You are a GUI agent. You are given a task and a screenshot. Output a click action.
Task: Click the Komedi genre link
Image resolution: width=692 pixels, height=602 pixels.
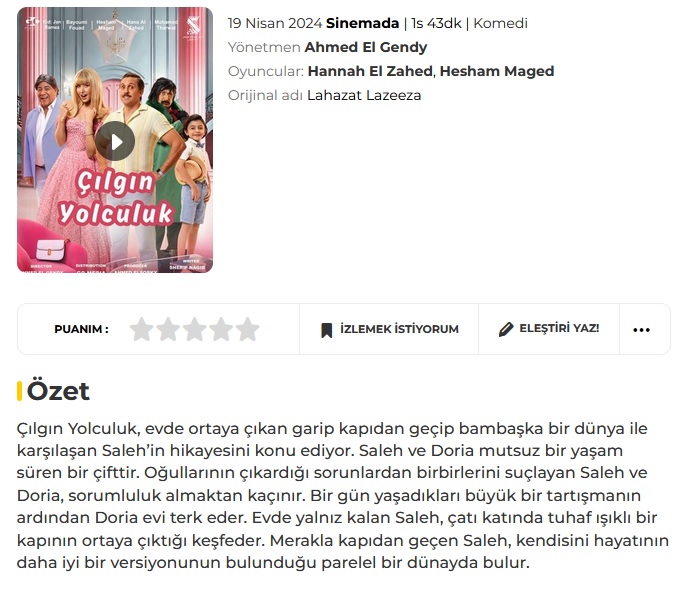click(x=500, y=23)
